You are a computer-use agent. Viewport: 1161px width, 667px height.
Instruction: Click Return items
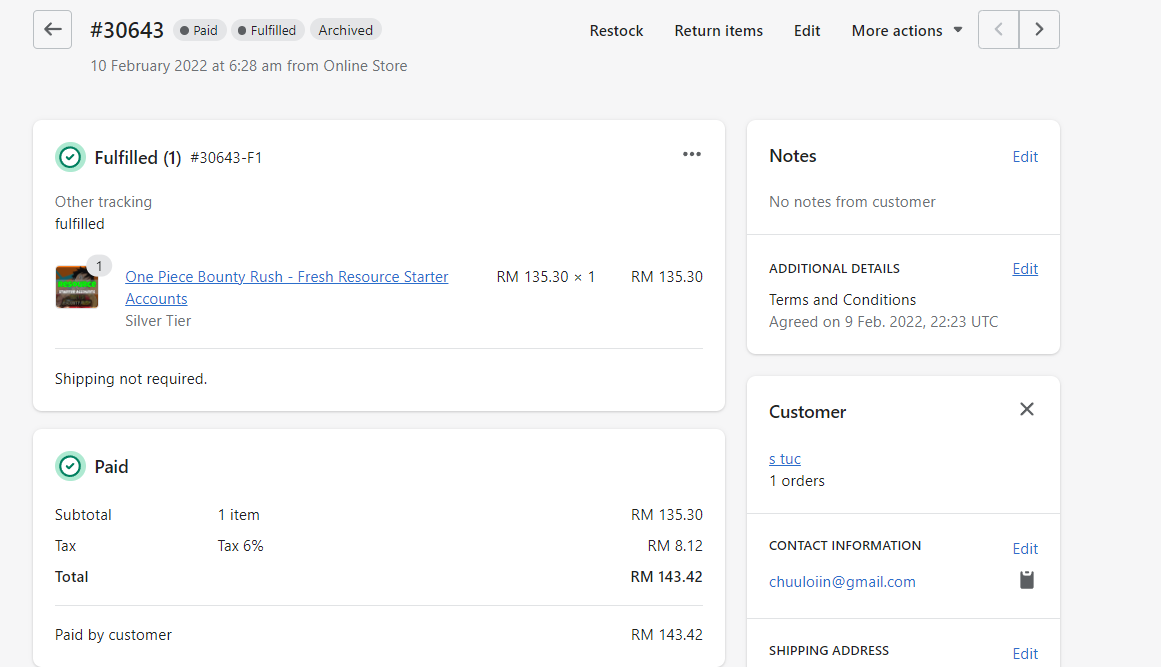(718, 30)
